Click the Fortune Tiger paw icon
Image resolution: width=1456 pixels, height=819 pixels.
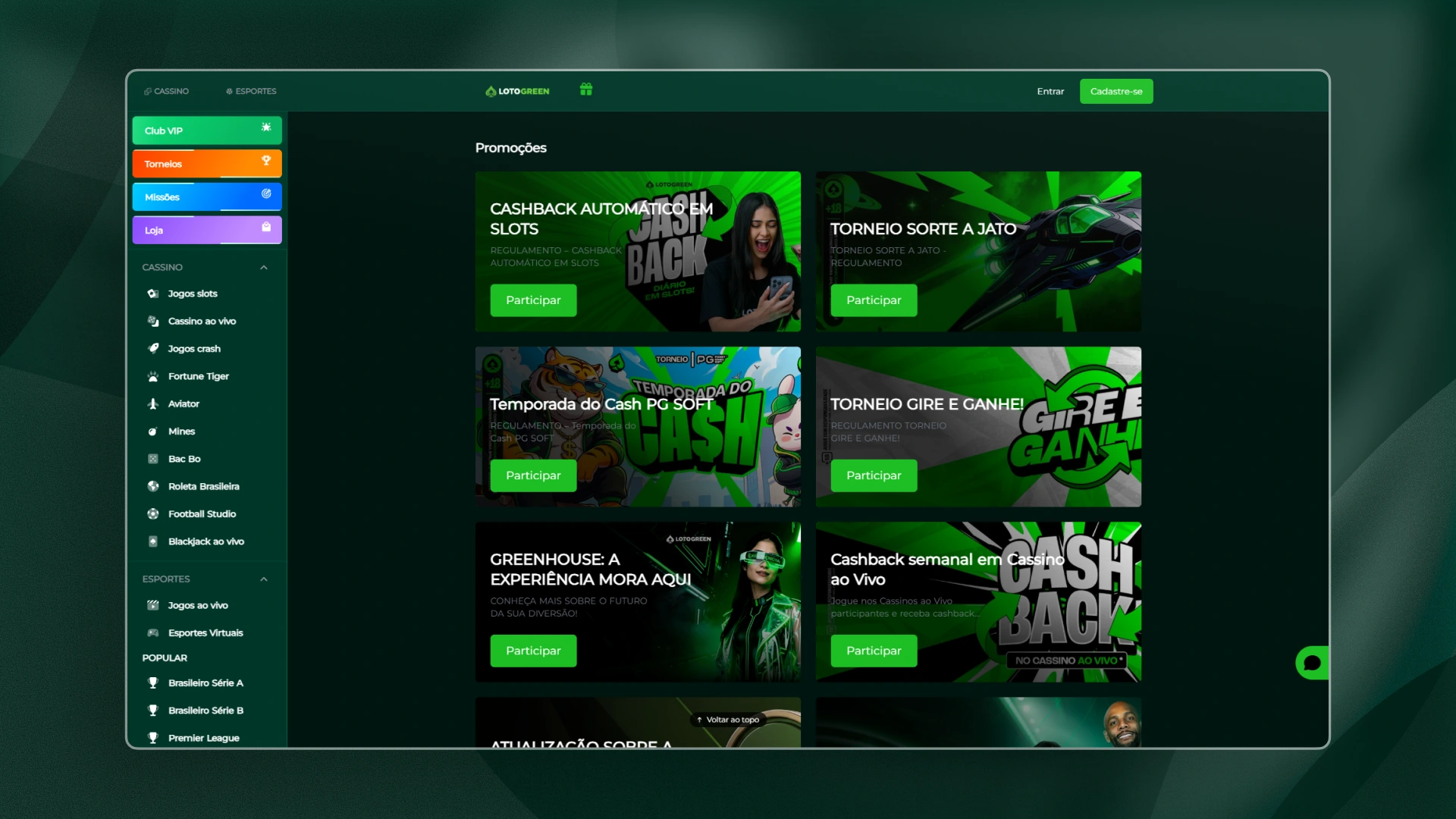153,376
